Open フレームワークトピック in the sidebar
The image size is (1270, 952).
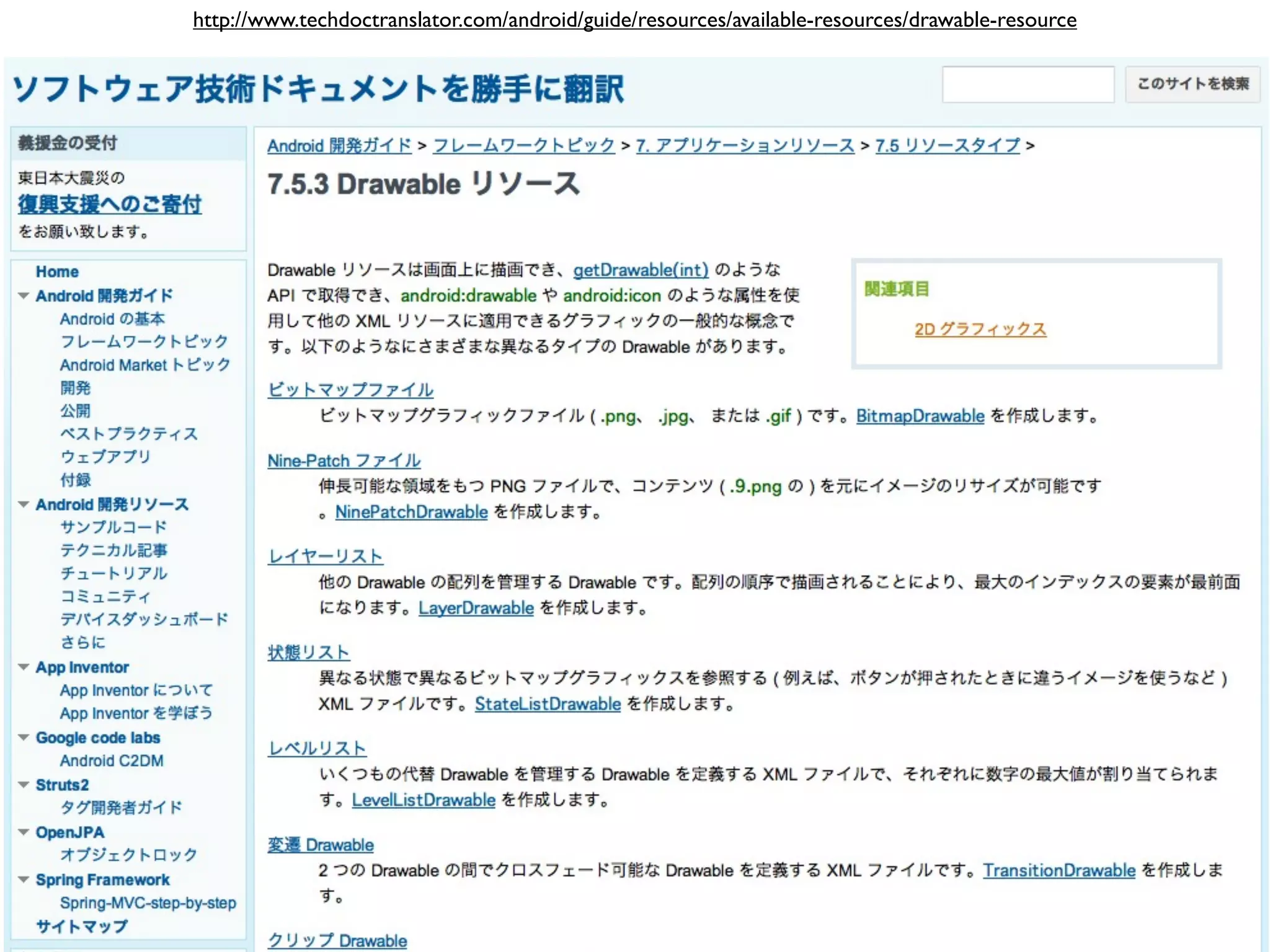(144, 342)
